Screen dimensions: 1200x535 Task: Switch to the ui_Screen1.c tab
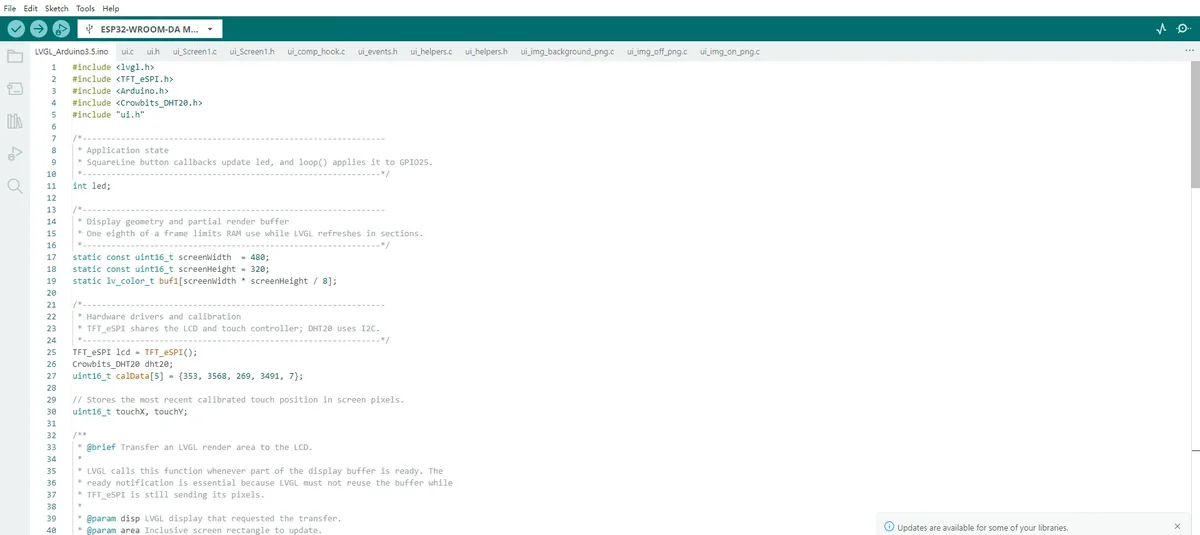pyautogui.click(x=195, y=51)
